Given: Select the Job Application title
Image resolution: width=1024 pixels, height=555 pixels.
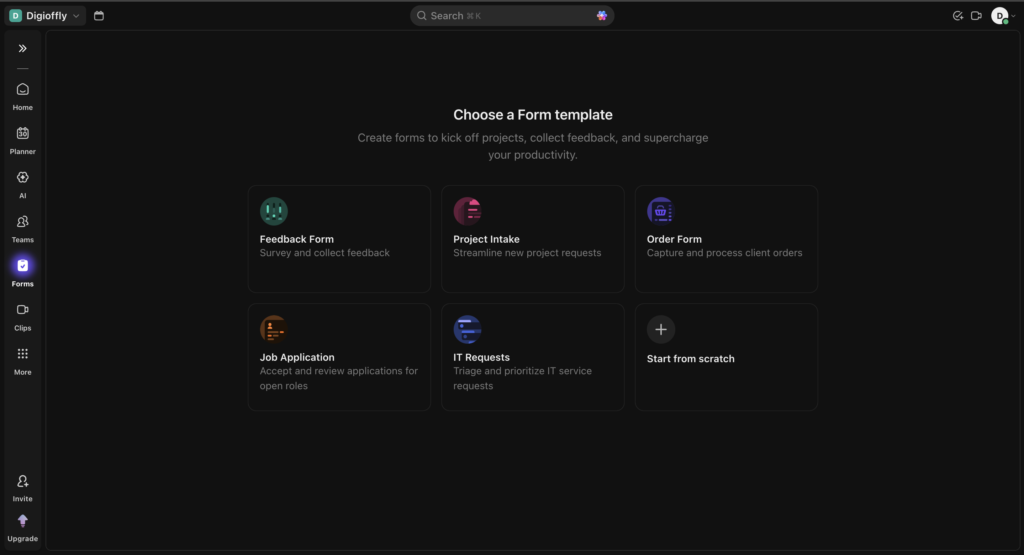Looking at the screenshot, I should click(297, 357).
